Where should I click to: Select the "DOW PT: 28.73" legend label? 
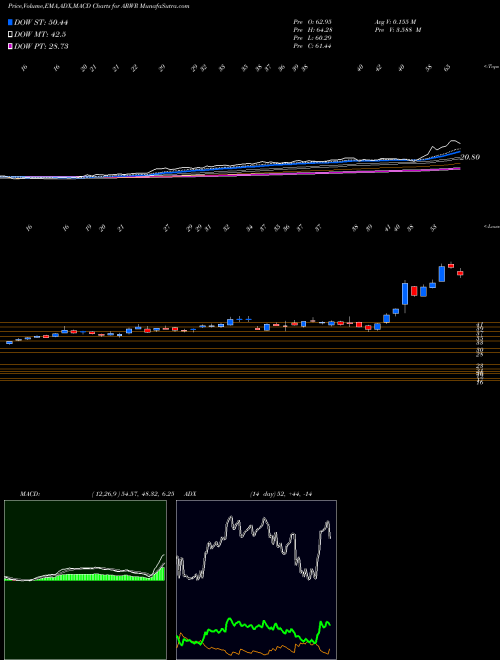pyautogui.click(x=41, y=46)
